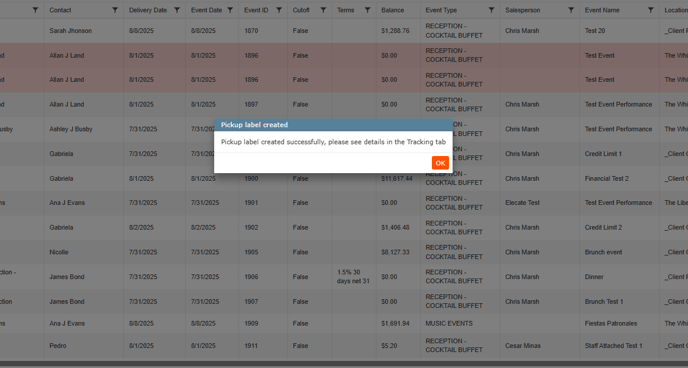This screenshot has width=688, height=368.
Task: Select the Fiestas Patronales event row
Action: [x=344, y=323]
